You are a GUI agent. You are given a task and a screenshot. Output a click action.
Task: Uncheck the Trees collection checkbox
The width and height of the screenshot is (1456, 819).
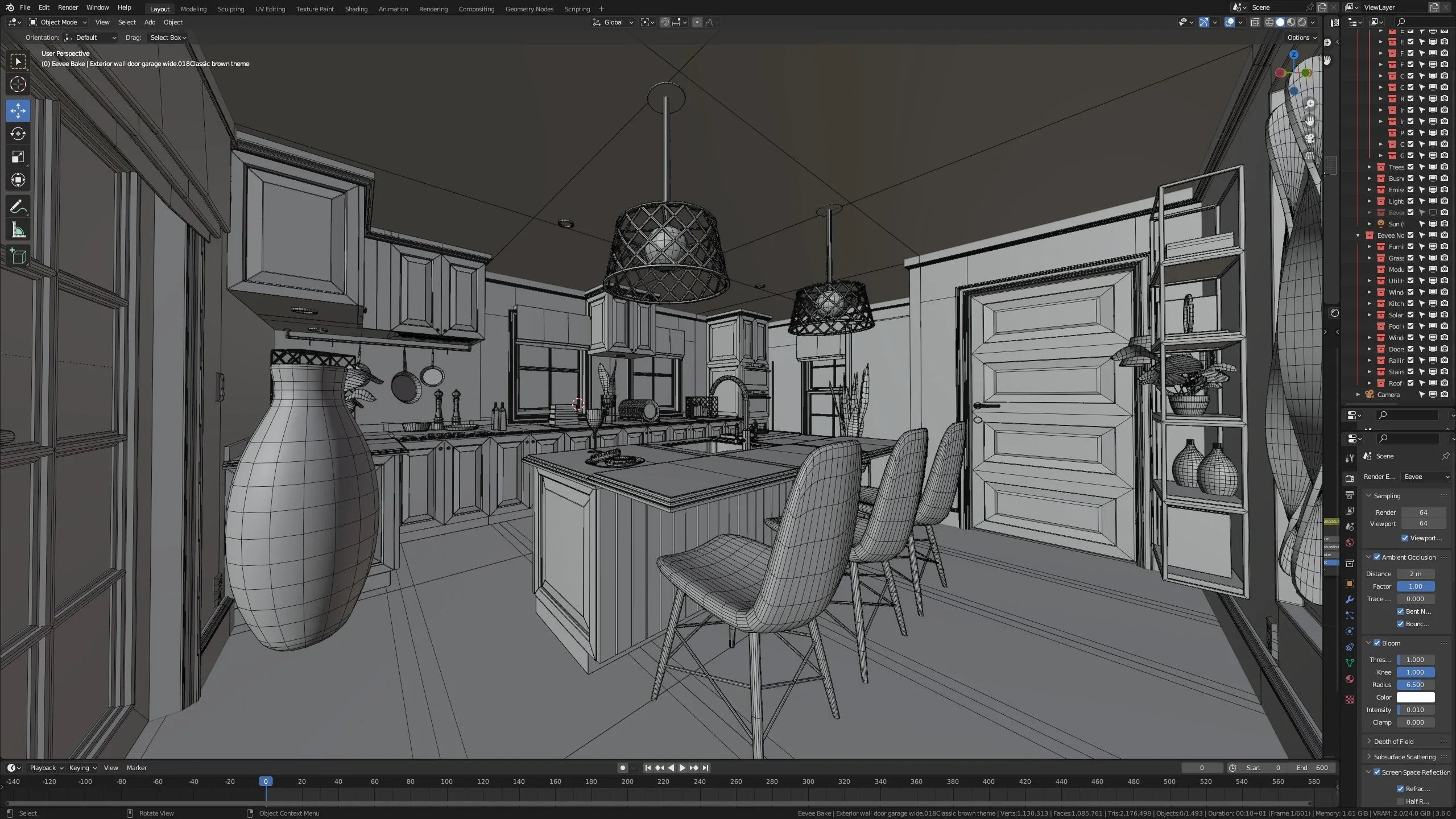pos(1410,167)
